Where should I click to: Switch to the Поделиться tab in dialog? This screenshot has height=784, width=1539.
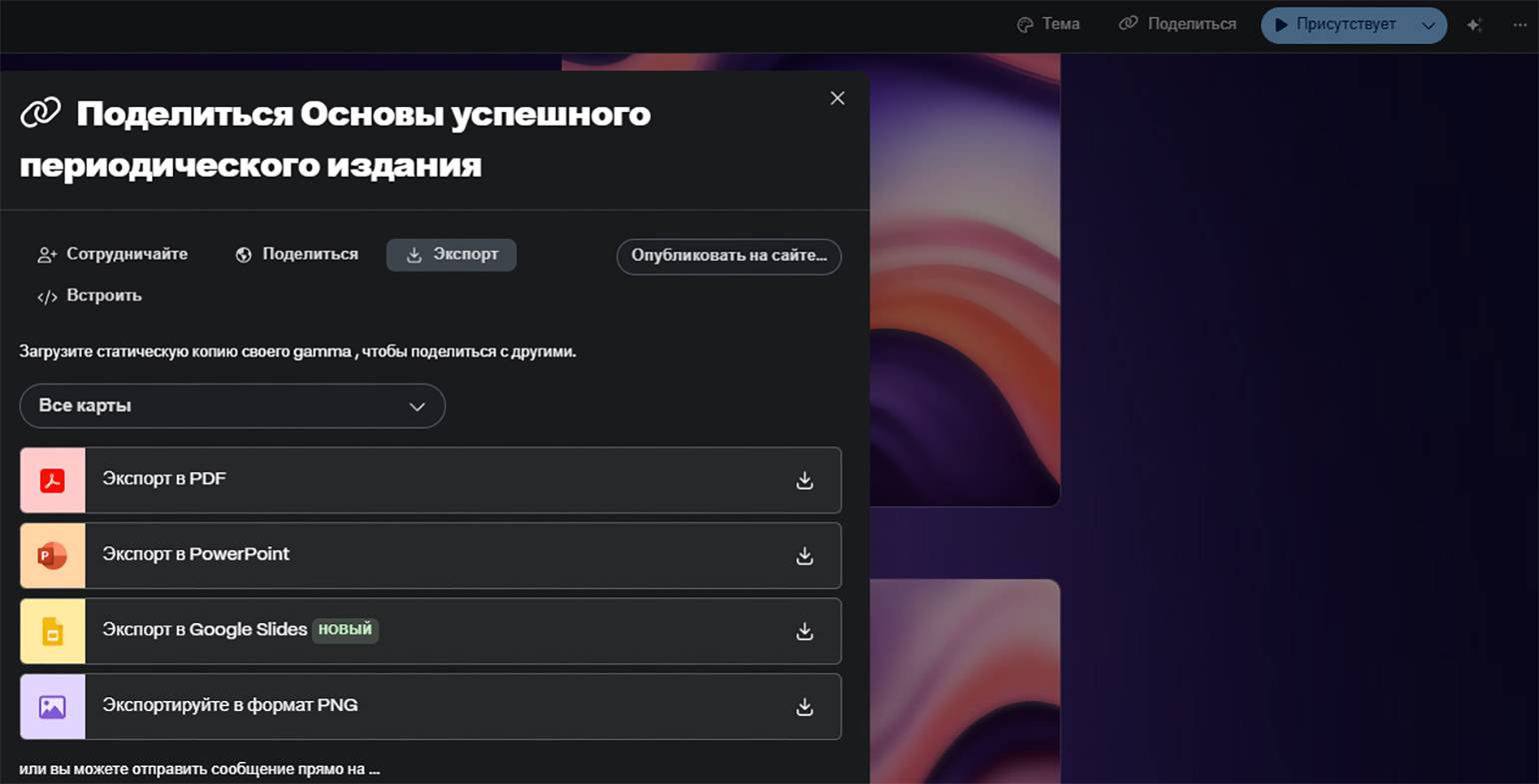(x=297, y=255)
